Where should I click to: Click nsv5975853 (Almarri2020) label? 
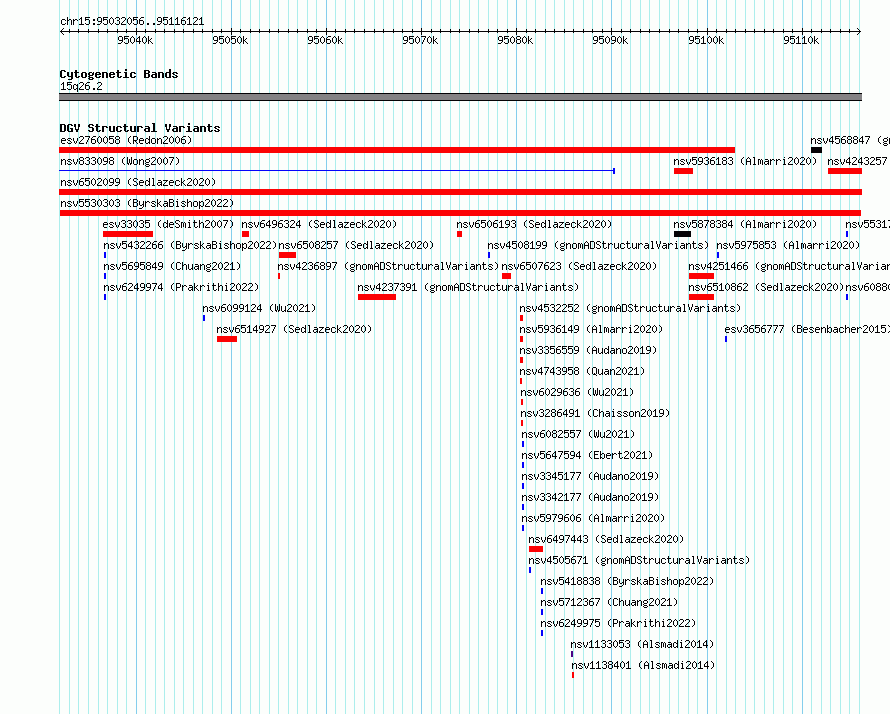[788, 245]
